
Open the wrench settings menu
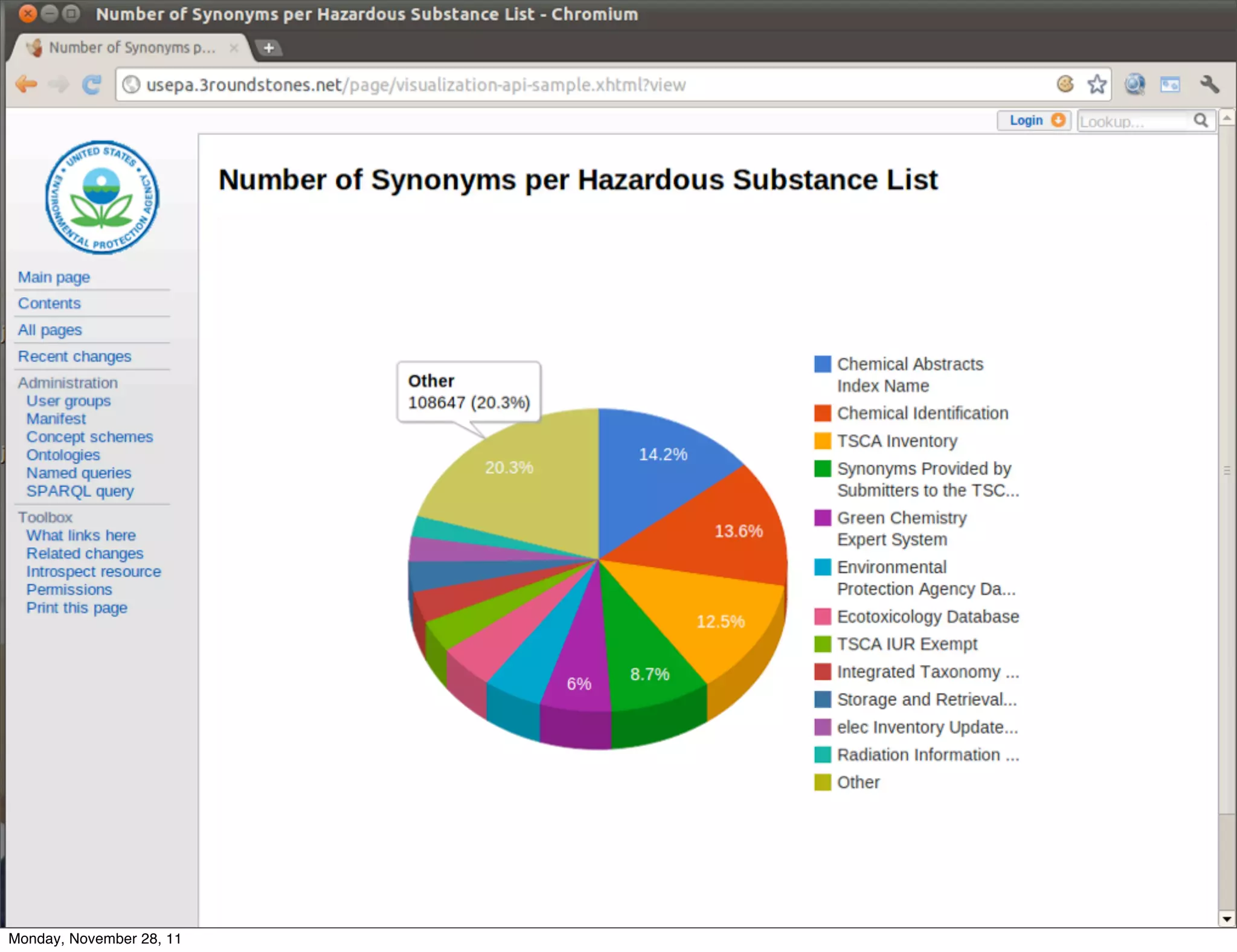coord(1210,84)
